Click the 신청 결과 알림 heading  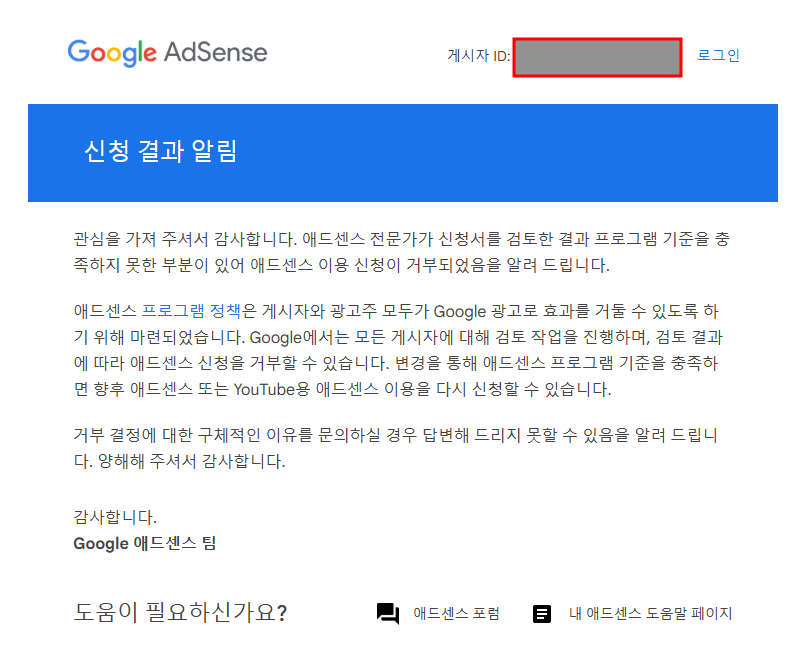[x=160, y=151]
